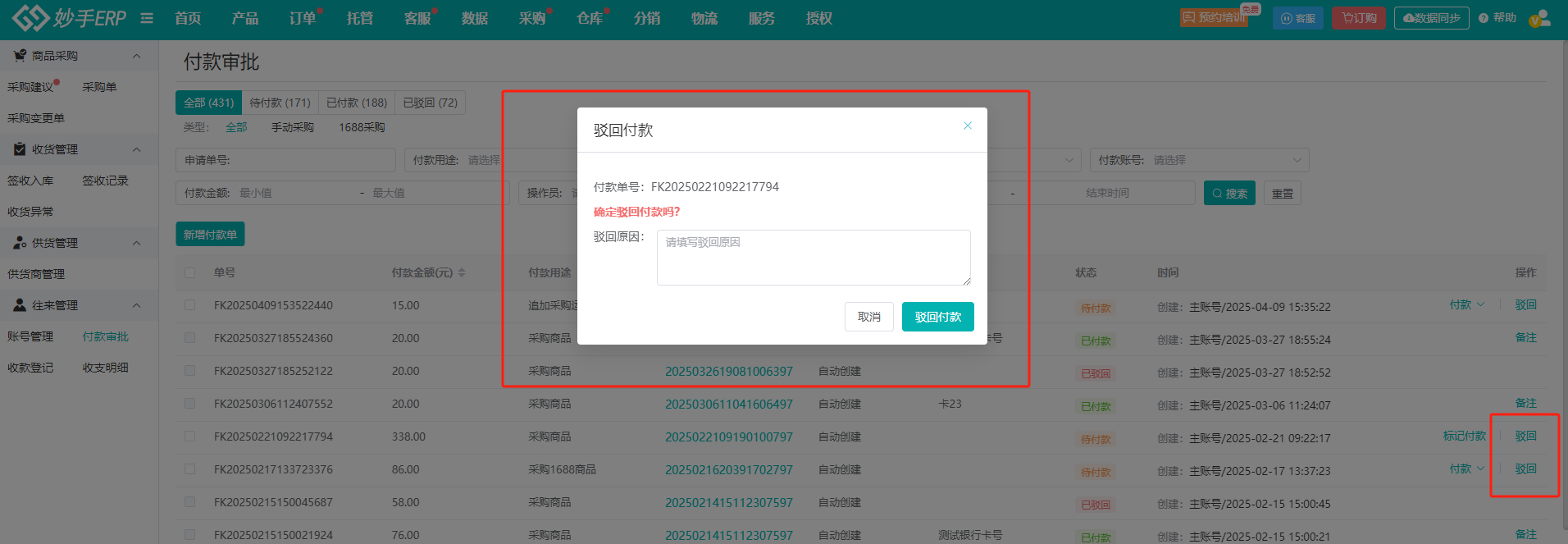Click the help question mark icon
Viewport: 1568px width, 544px height.
click(x=1484, y=18)
